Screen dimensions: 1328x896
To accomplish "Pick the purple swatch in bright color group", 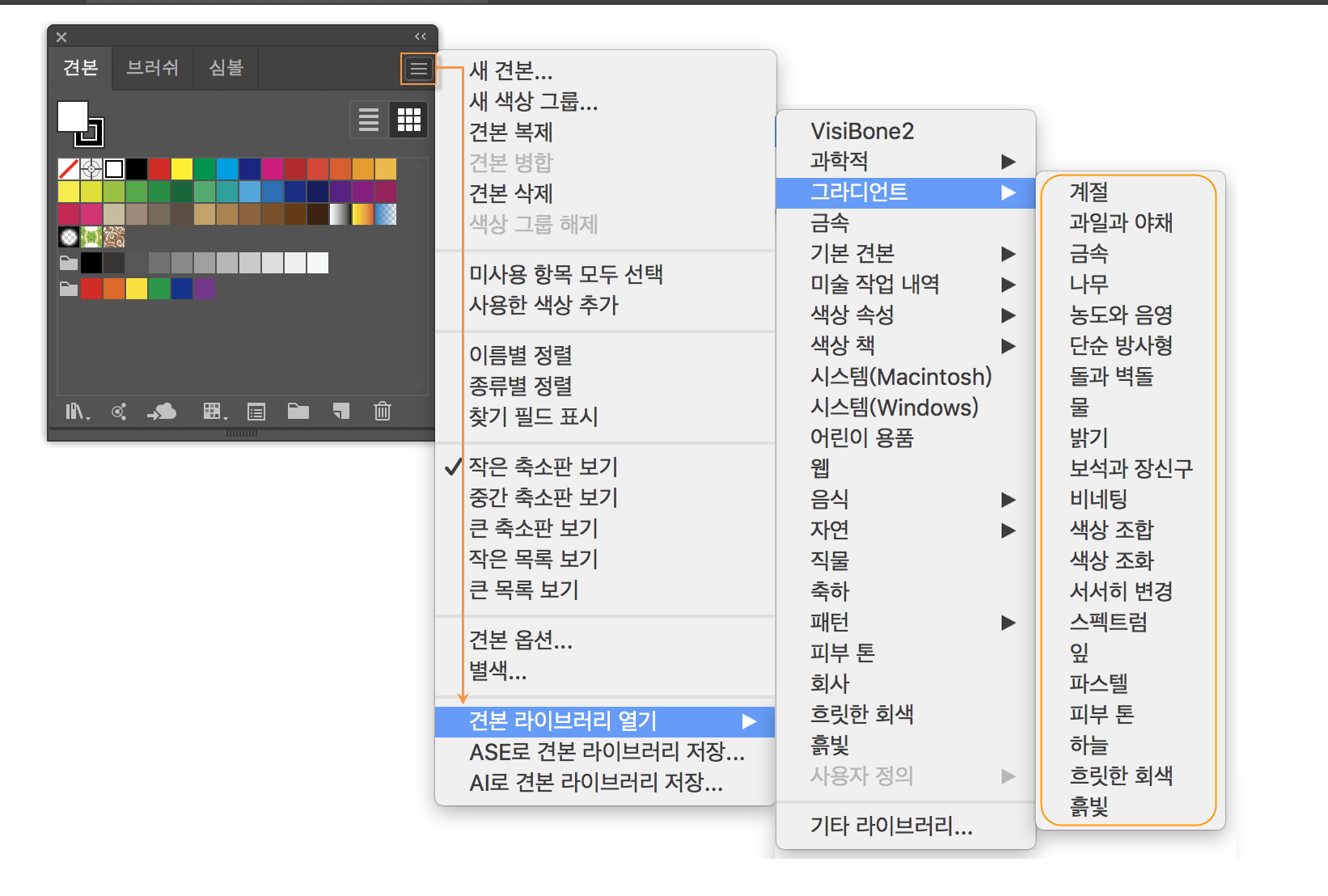I will [x=205, y=289].
